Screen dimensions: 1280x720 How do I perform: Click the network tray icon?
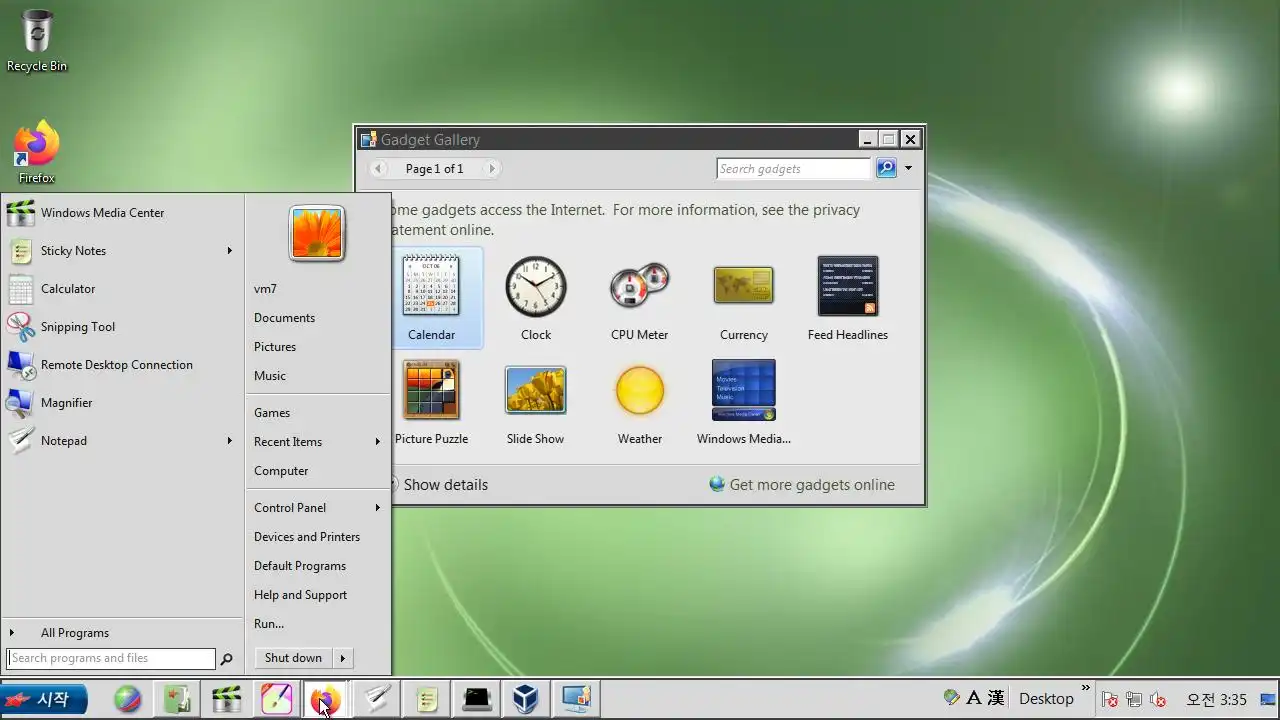pos(1134,699)
